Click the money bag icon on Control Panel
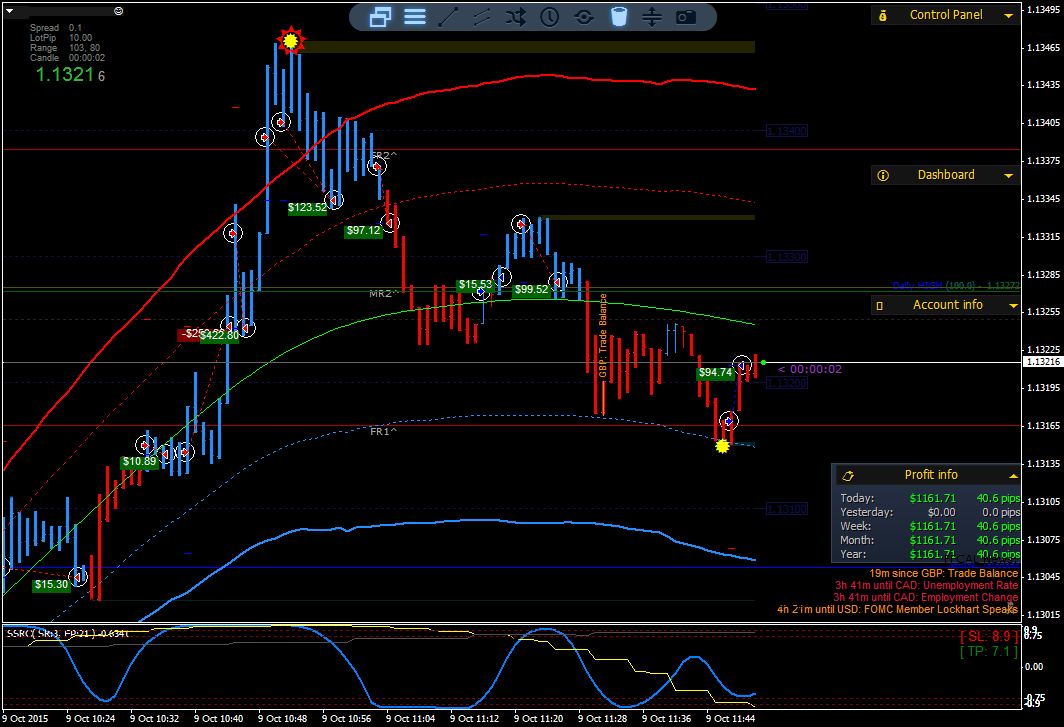Viewport: 1064px width, 727px height. pos(883,15)
